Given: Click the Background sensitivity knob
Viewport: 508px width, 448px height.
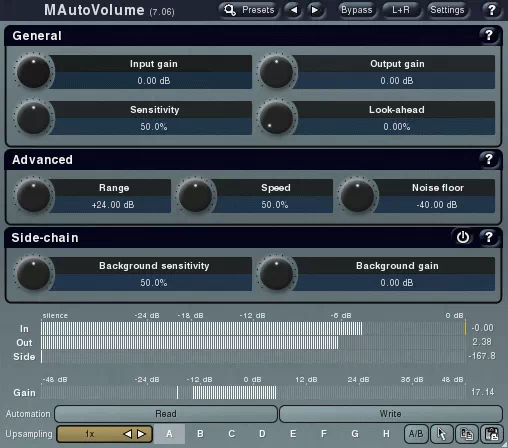Looking at the screenshot, I should click(x=33, y=274).
